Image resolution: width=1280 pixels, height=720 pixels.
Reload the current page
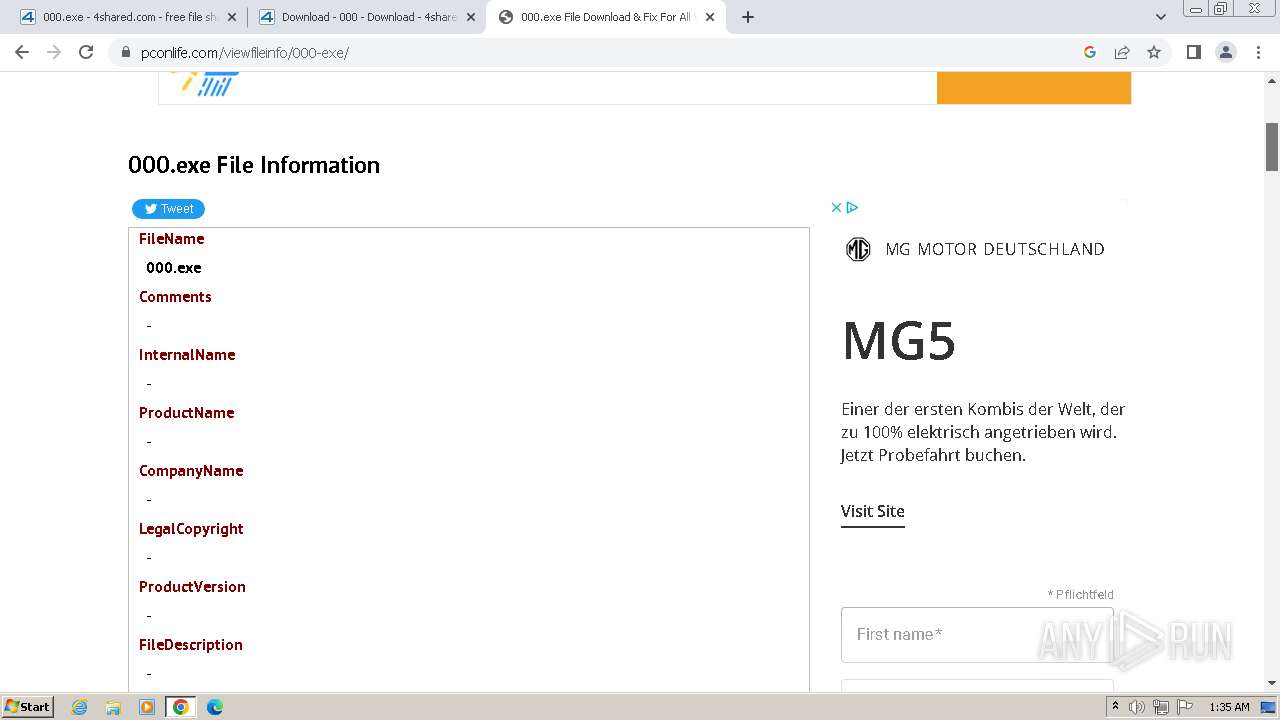86,52
